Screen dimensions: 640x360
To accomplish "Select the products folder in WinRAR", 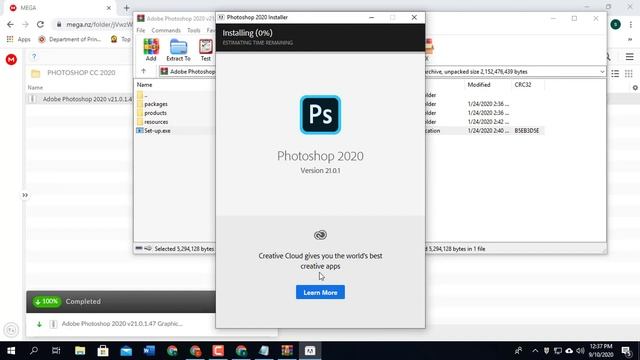I will (155, 113).
